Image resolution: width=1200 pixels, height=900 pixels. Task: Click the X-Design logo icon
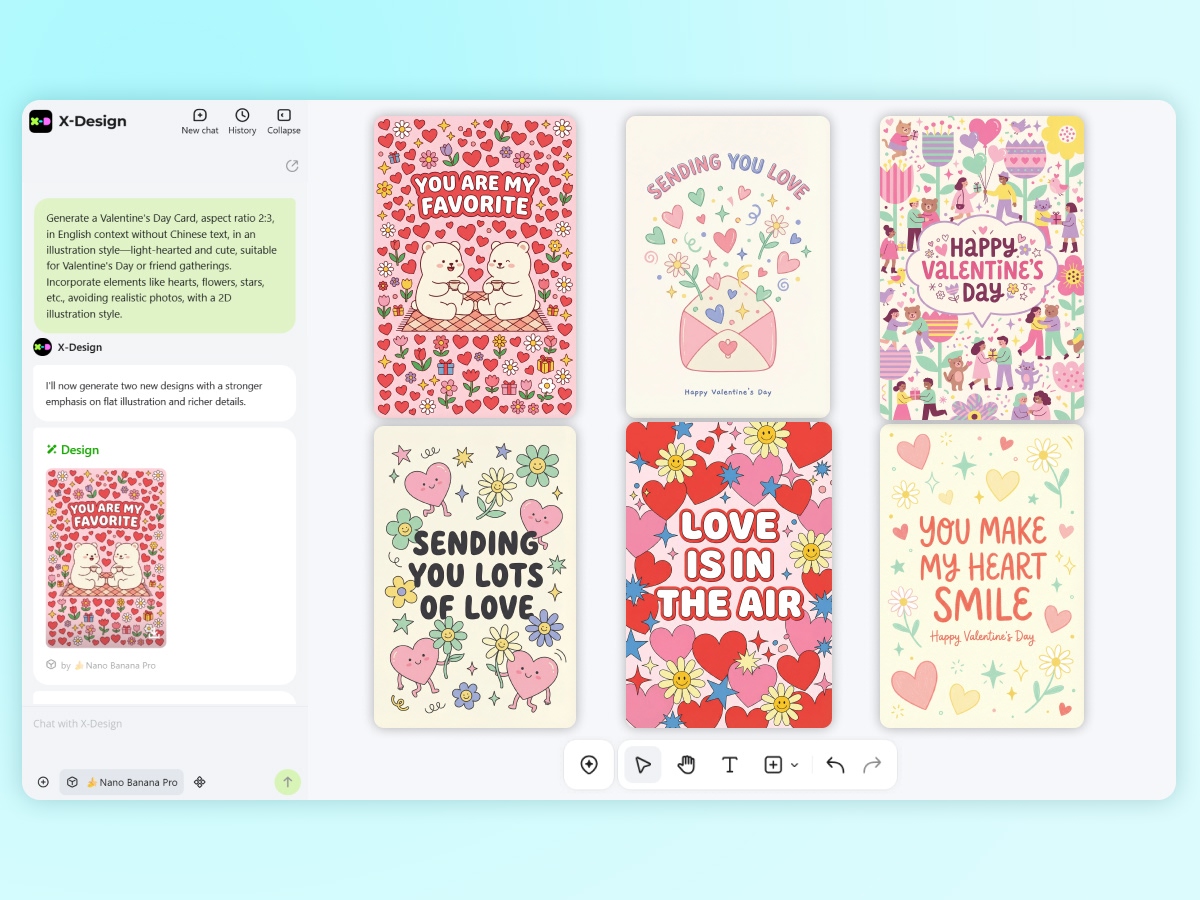pyautogui.click(x=42, y=121)
